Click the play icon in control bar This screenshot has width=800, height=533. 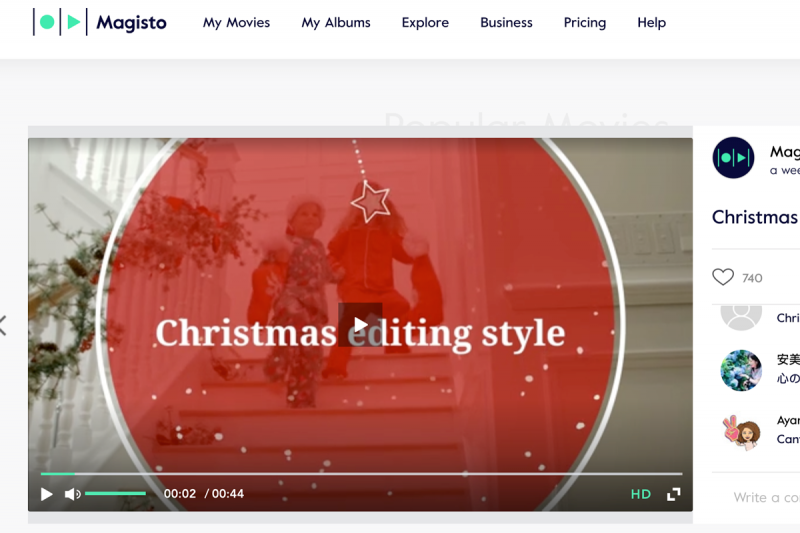coord(46,494)
